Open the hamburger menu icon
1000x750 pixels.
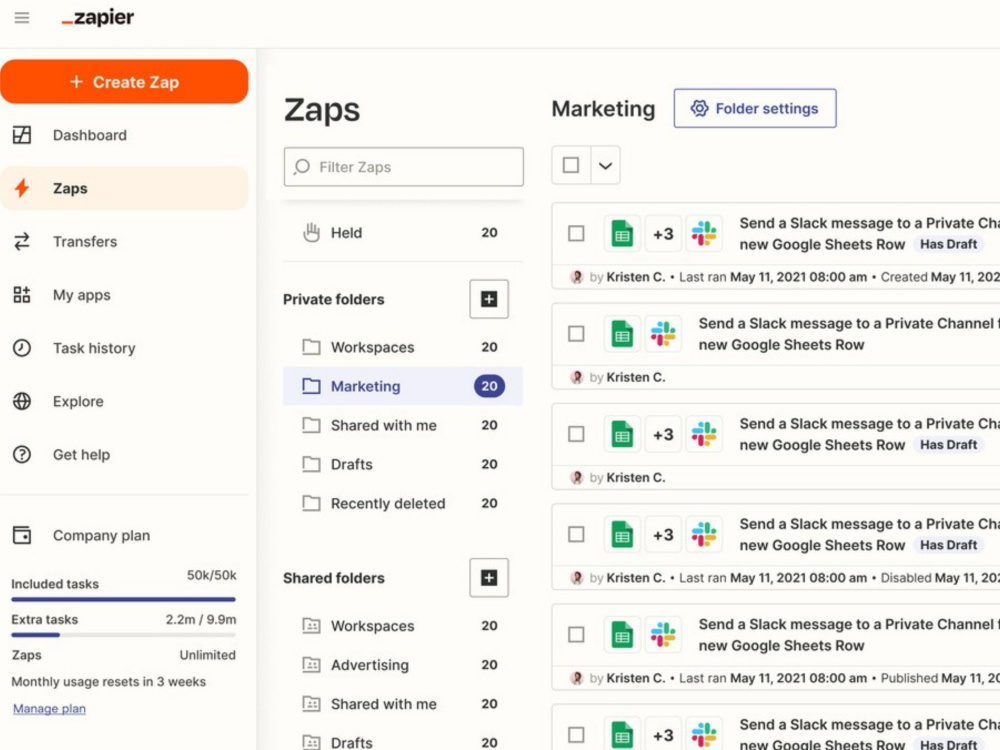coord(22,18)
